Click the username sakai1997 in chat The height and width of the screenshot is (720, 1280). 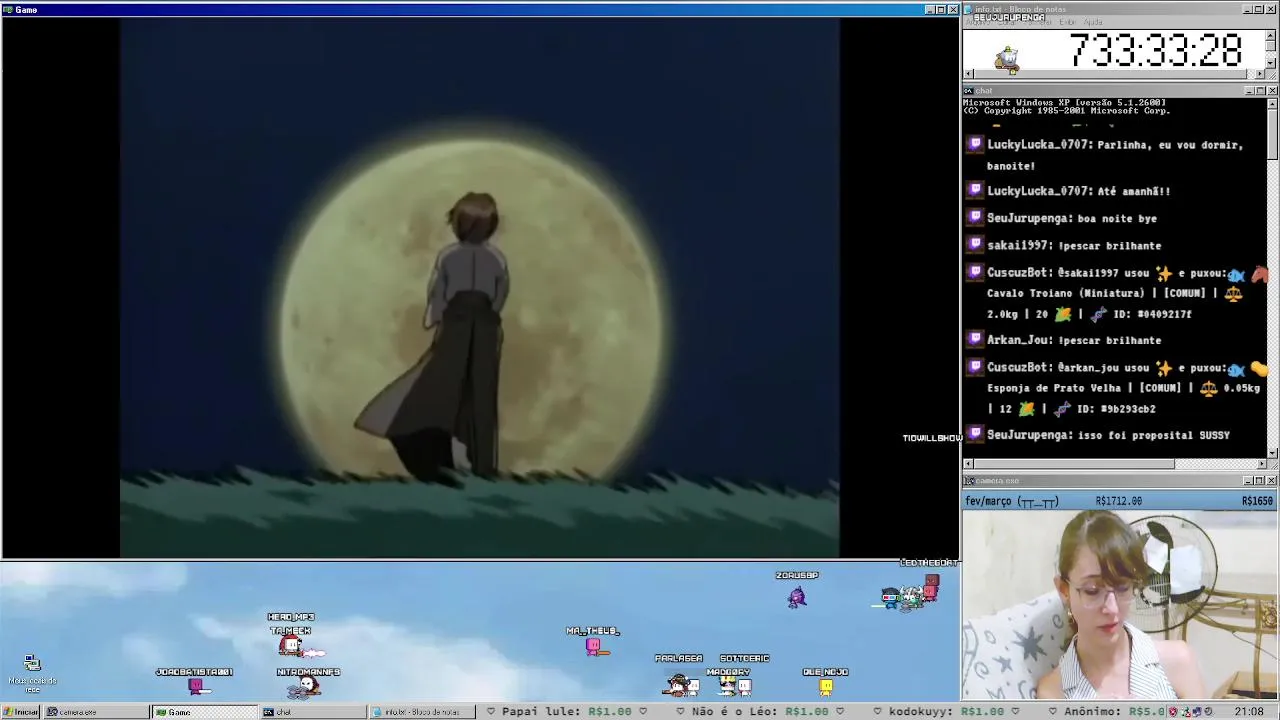1019,245
